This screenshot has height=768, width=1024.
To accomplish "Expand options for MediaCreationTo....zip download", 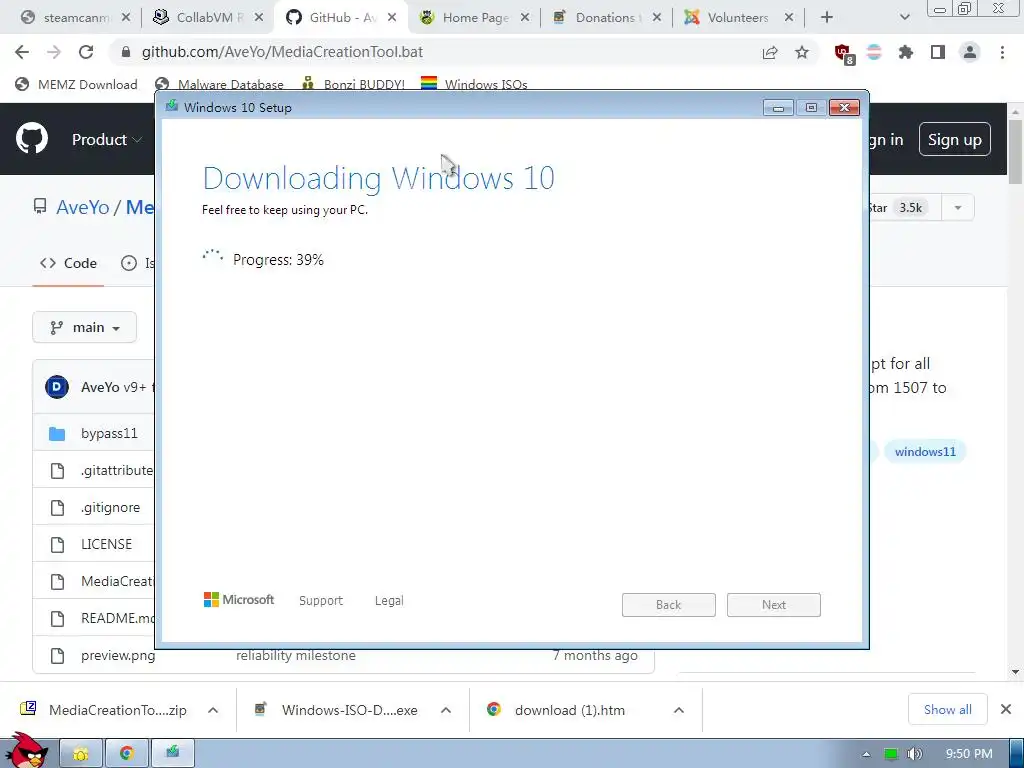I will (x=213, y=710).
